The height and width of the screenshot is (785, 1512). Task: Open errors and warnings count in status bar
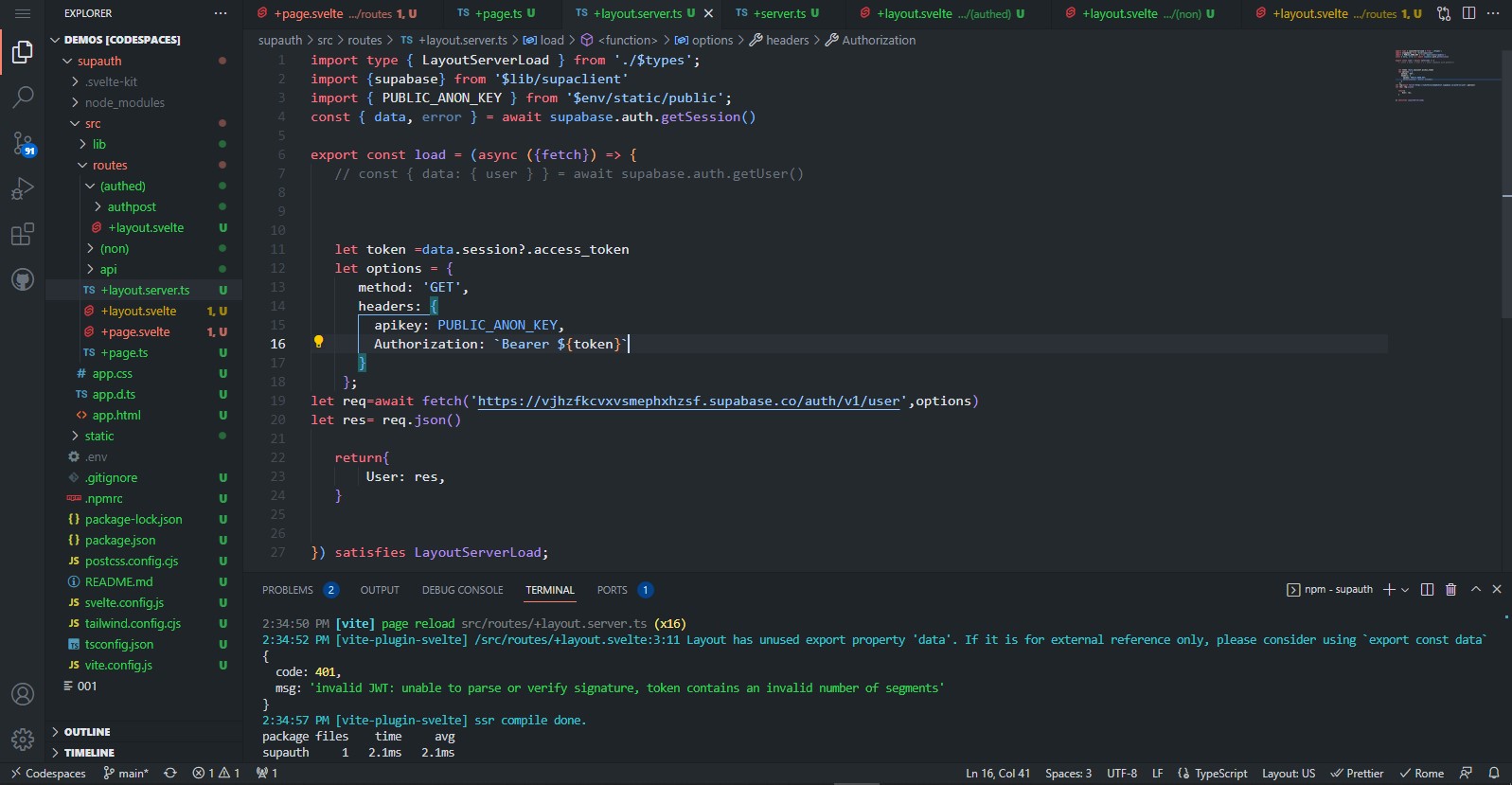216,774
